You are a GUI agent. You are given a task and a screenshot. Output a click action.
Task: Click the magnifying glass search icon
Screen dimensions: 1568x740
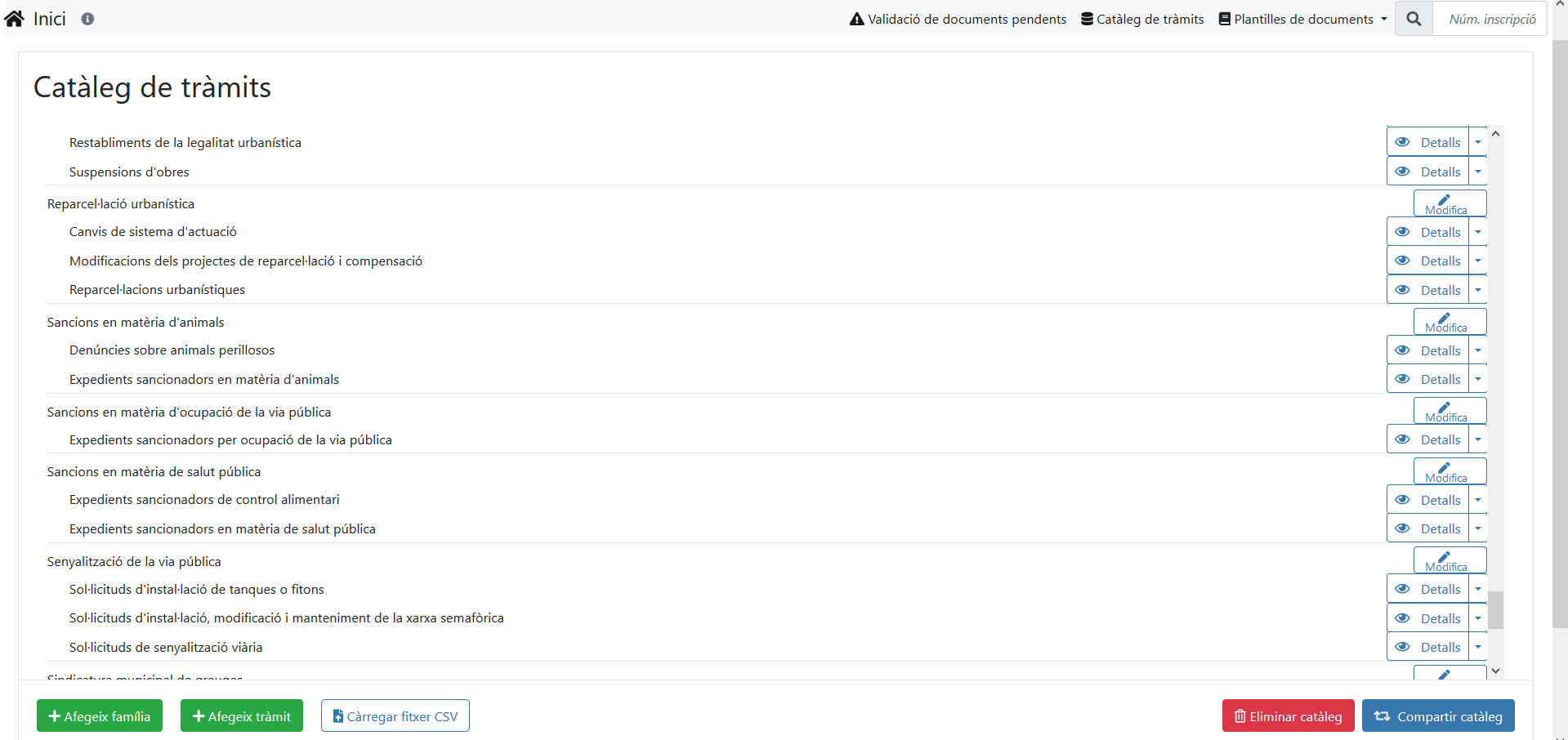coord(1414,19)
